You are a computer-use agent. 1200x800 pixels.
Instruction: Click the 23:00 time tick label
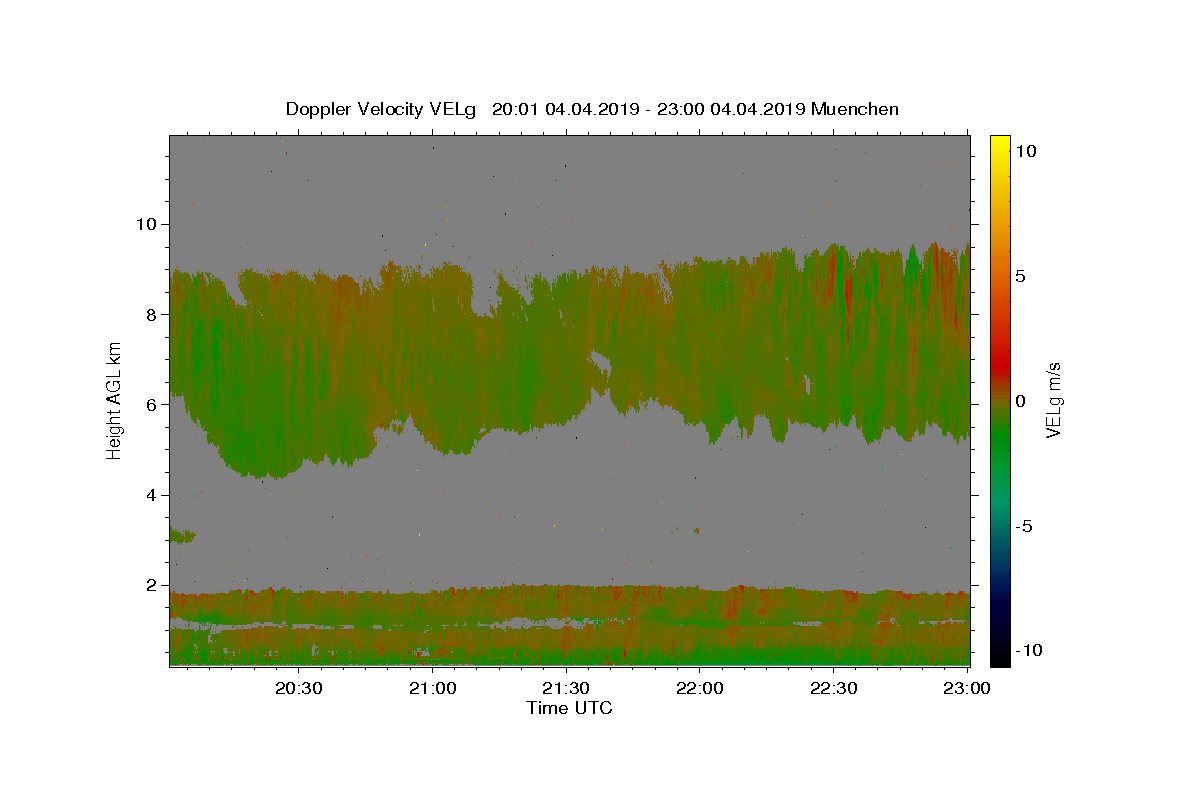point(967,688)
